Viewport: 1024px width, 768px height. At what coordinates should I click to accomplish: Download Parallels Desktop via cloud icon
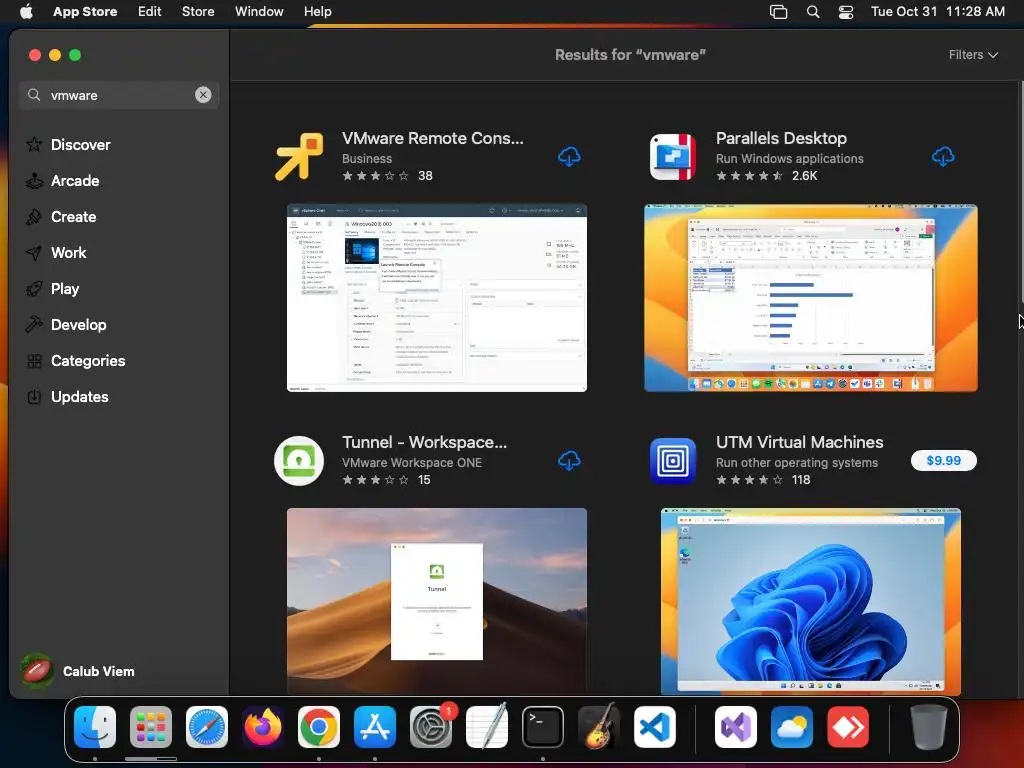coord(942,157)
